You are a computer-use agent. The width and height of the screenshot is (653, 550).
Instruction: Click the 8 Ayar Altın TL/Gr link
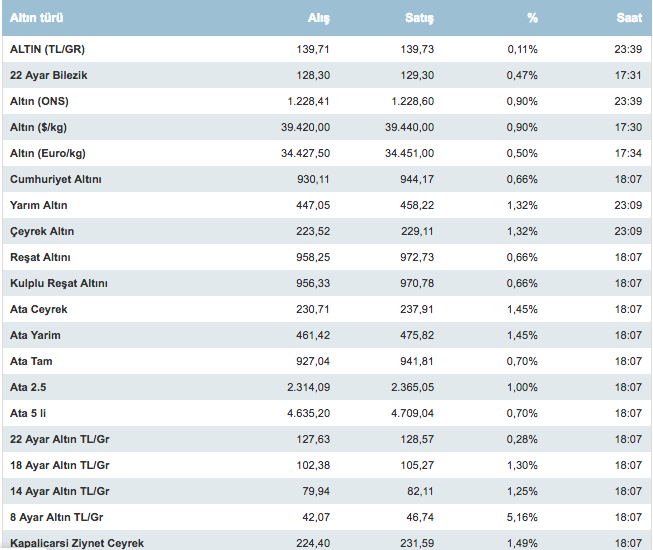point(57,517)
